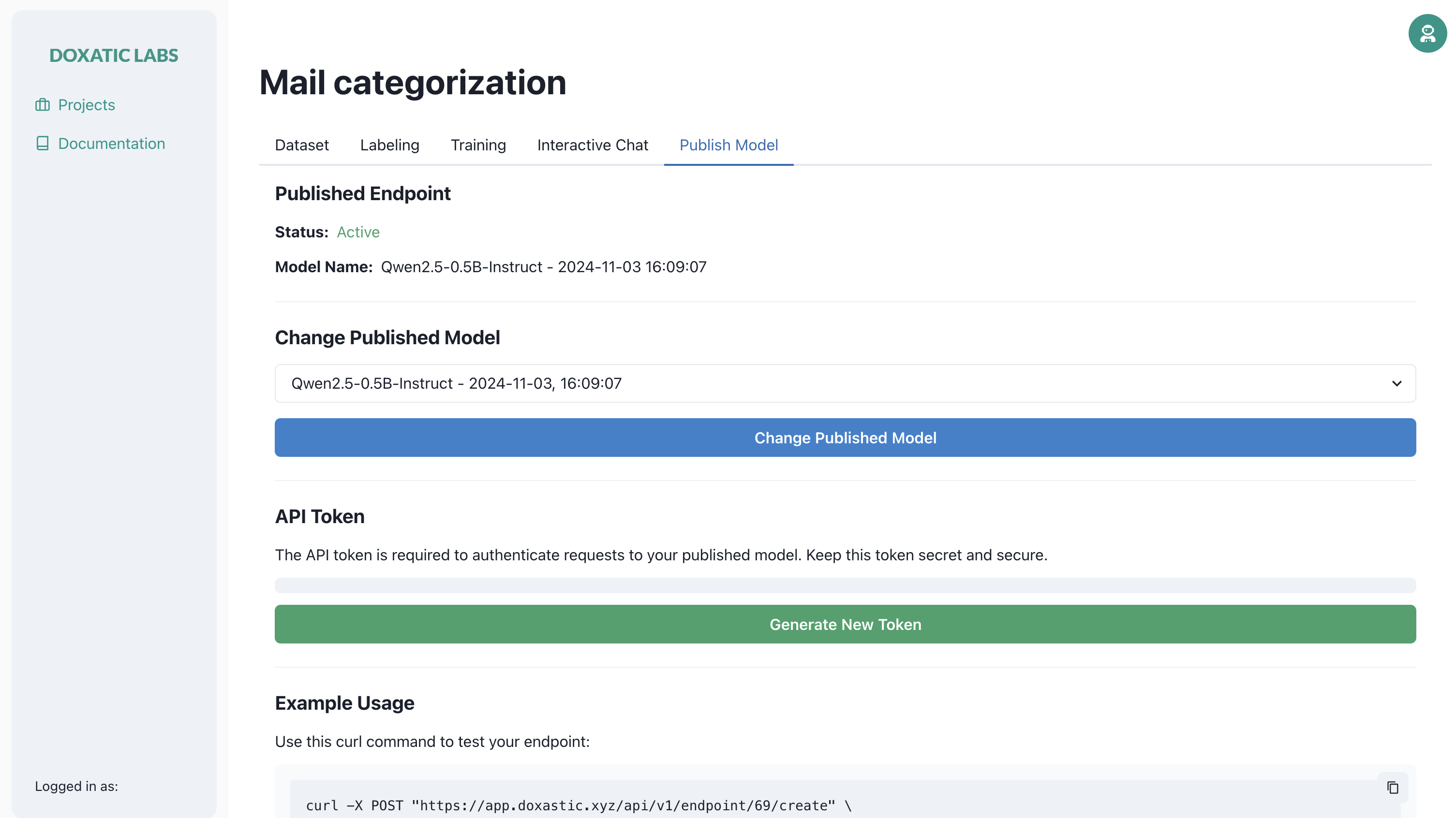Go to the Training tab

[x=478, y=145]
